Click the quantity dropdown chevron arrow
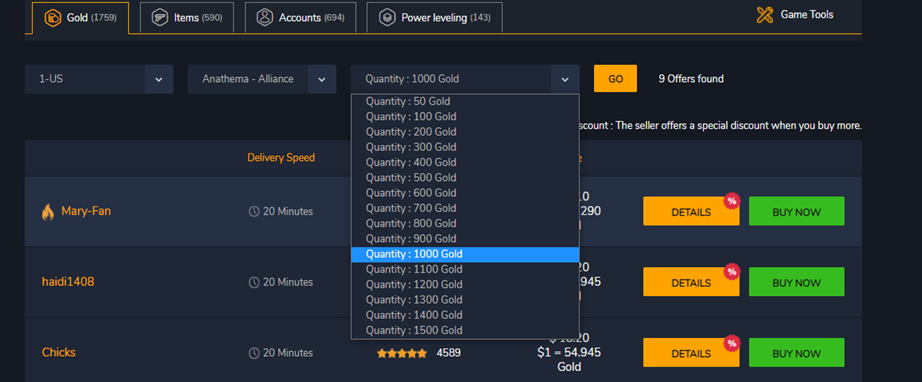 pyautogui.click(x=565, y=79)
